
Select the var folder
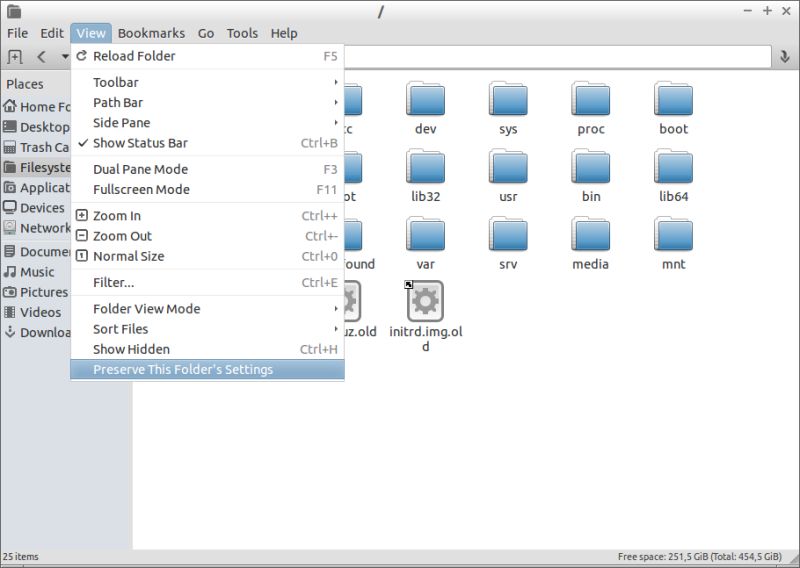click(426, 243)
